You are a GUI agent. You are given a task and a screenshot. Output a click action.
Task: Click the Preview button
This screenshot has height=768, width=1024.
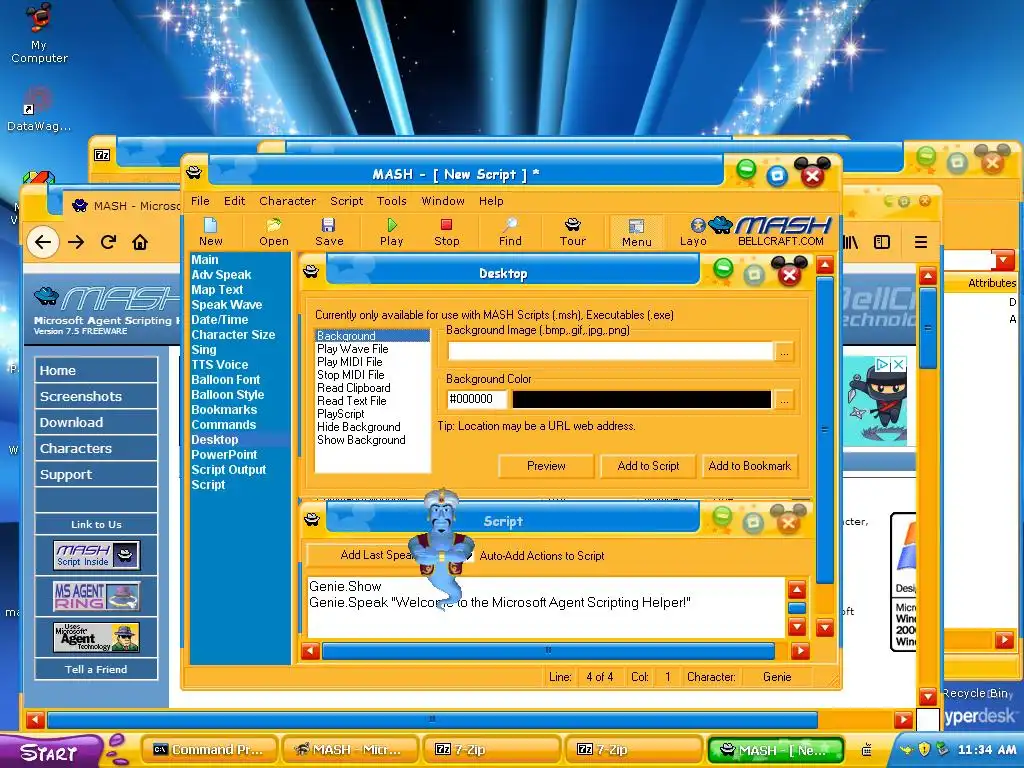pos(546,466)
